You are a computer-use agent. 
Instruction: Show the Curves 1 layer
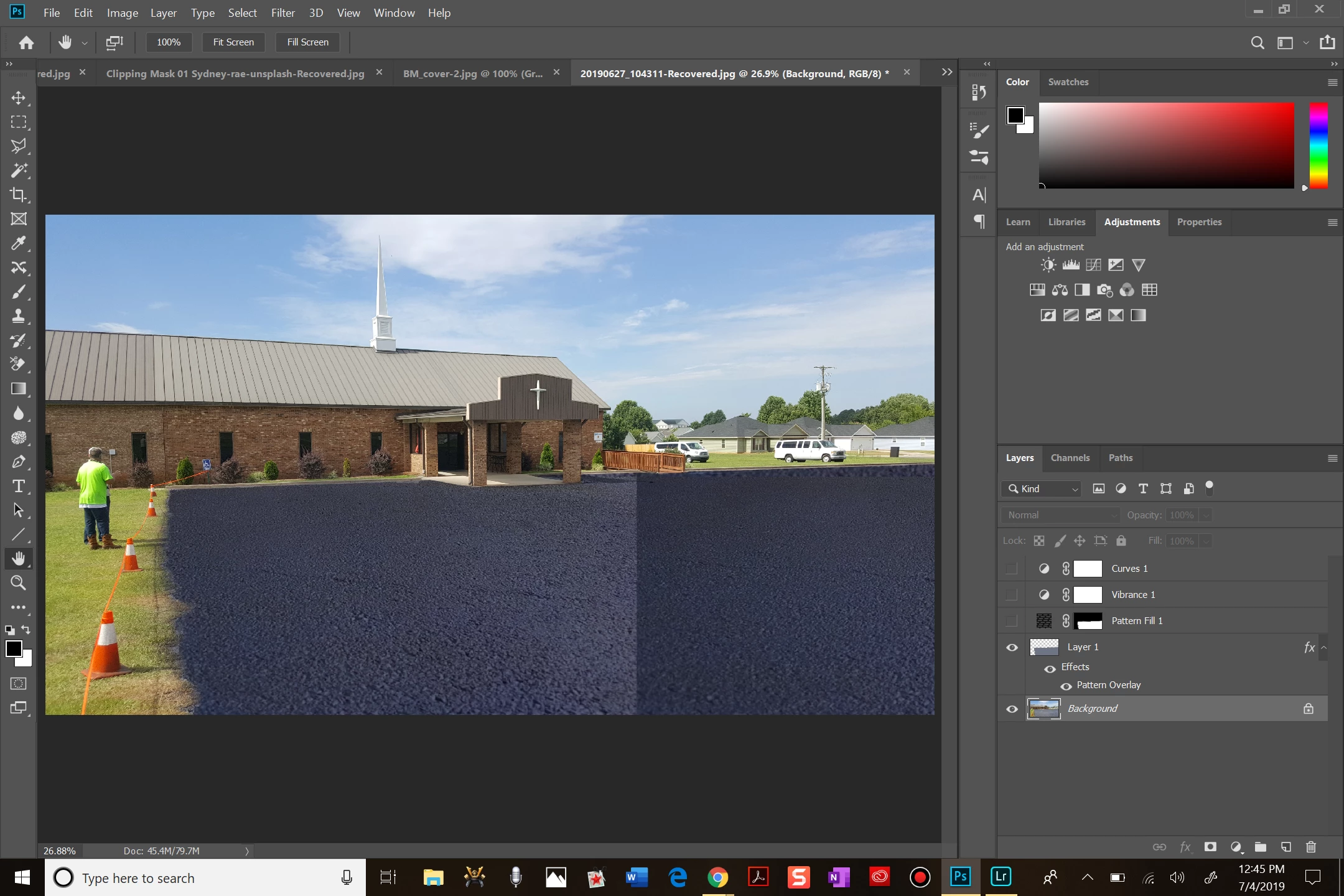tap(1012, 568)
